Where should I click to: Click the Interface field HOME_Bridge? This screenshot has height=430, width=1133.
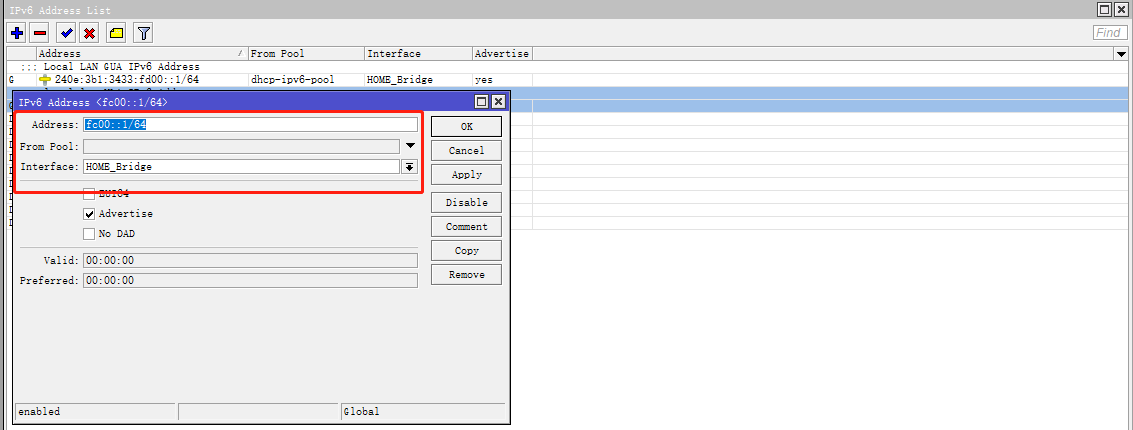(x=241, y=167)
